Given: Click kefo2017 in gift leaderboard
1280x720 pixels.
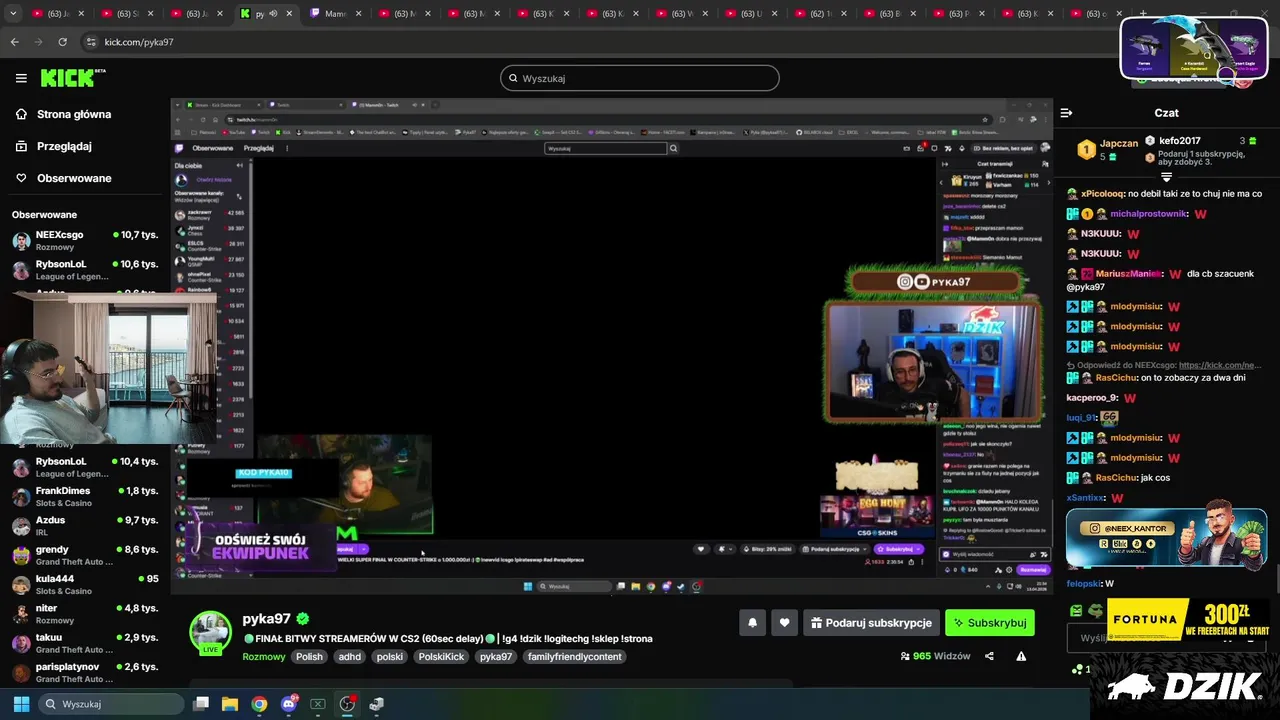Looking at the screenshot, I should pyautogui.click(x=1180, y=141).
